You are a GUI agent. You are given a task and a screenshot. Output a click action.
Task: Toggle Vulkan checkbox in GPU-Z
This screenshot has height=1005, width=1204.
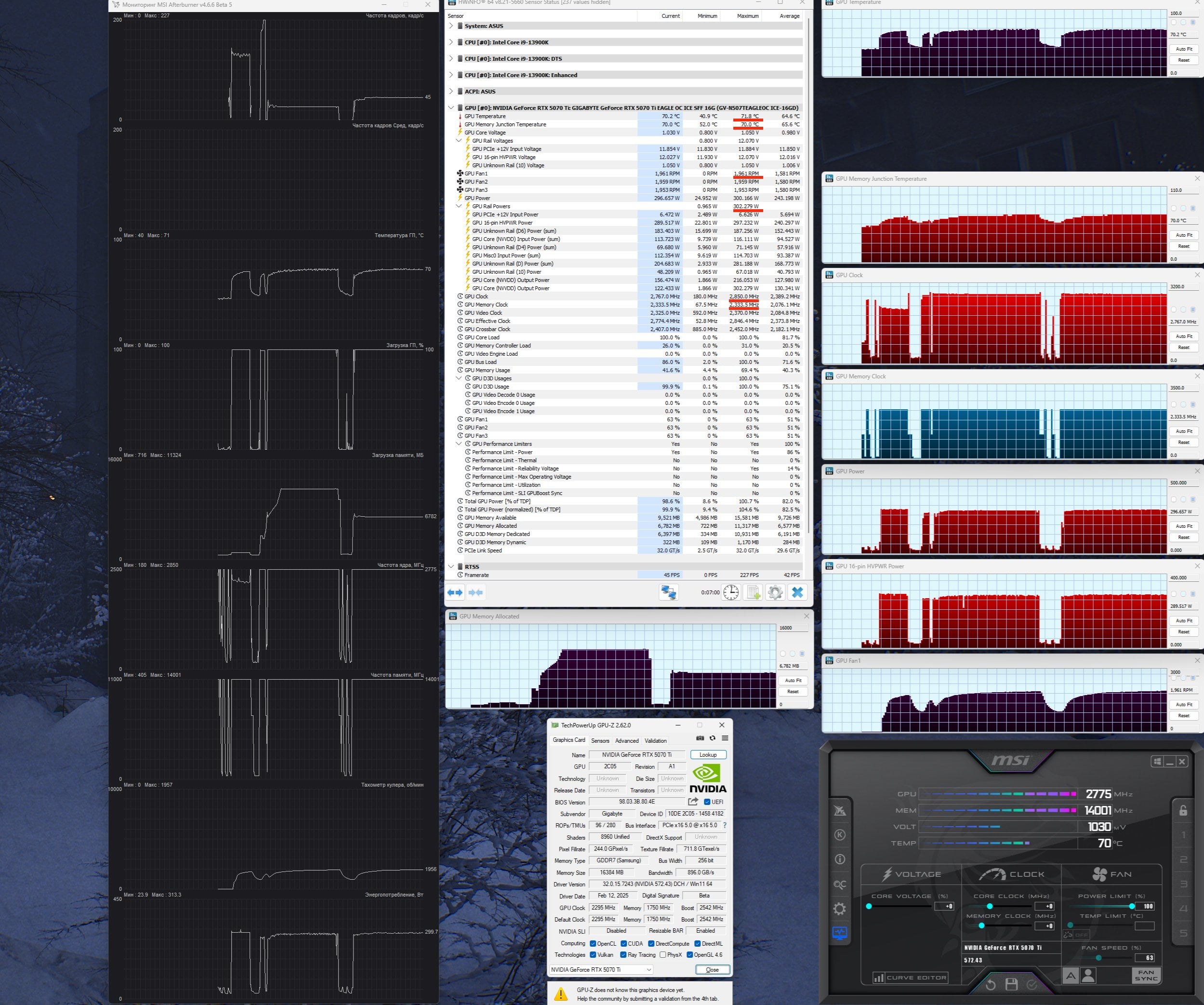click(x=593, y=955)
